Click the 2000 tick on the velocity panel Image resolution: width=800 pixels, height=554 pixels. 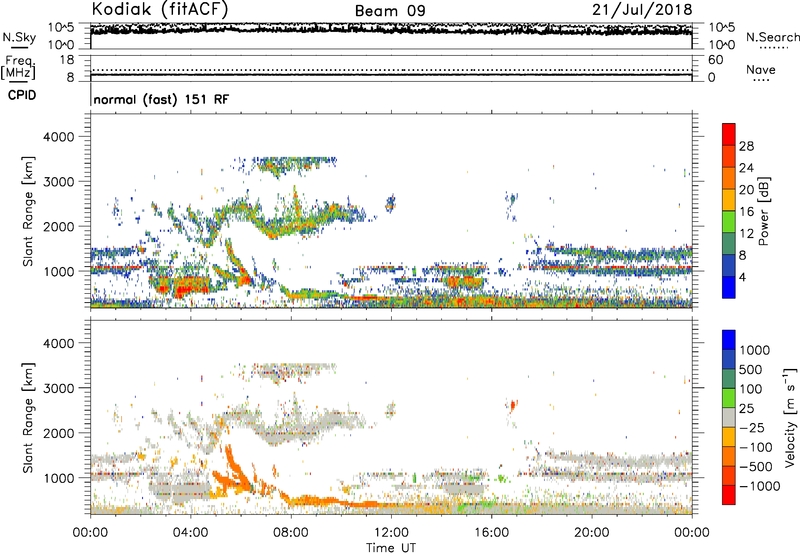58,433
